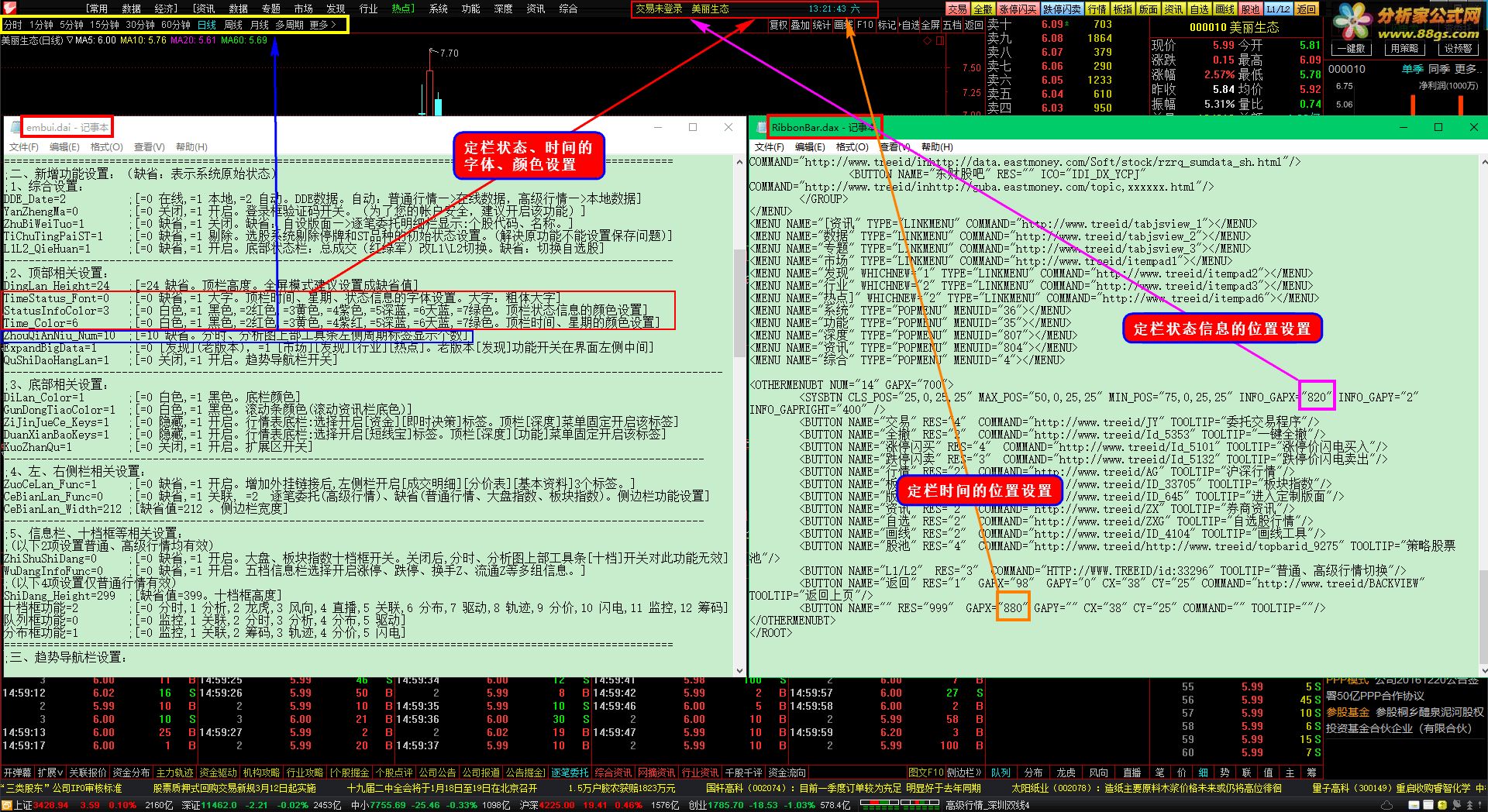Select 单季 single-quarter financial view
The height and width of the screenshot is (812, 1488).
[1412, 69]
